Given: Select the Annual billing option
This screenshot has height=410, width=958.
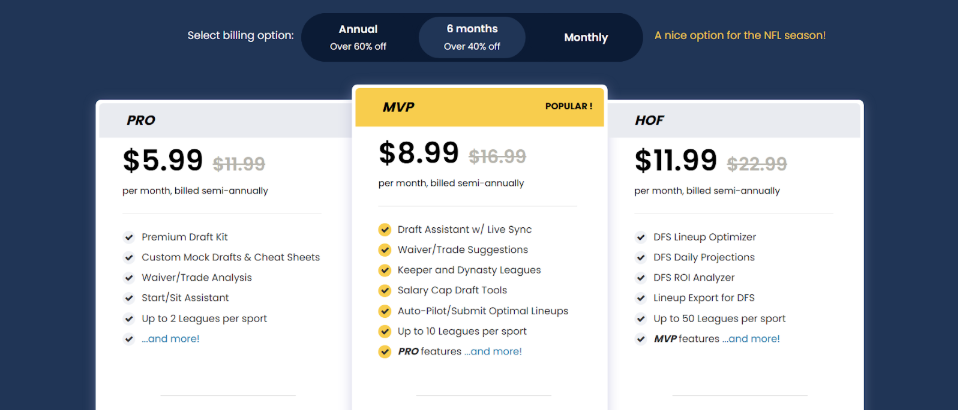Looking at the screenshot, I should click(358, 37).
